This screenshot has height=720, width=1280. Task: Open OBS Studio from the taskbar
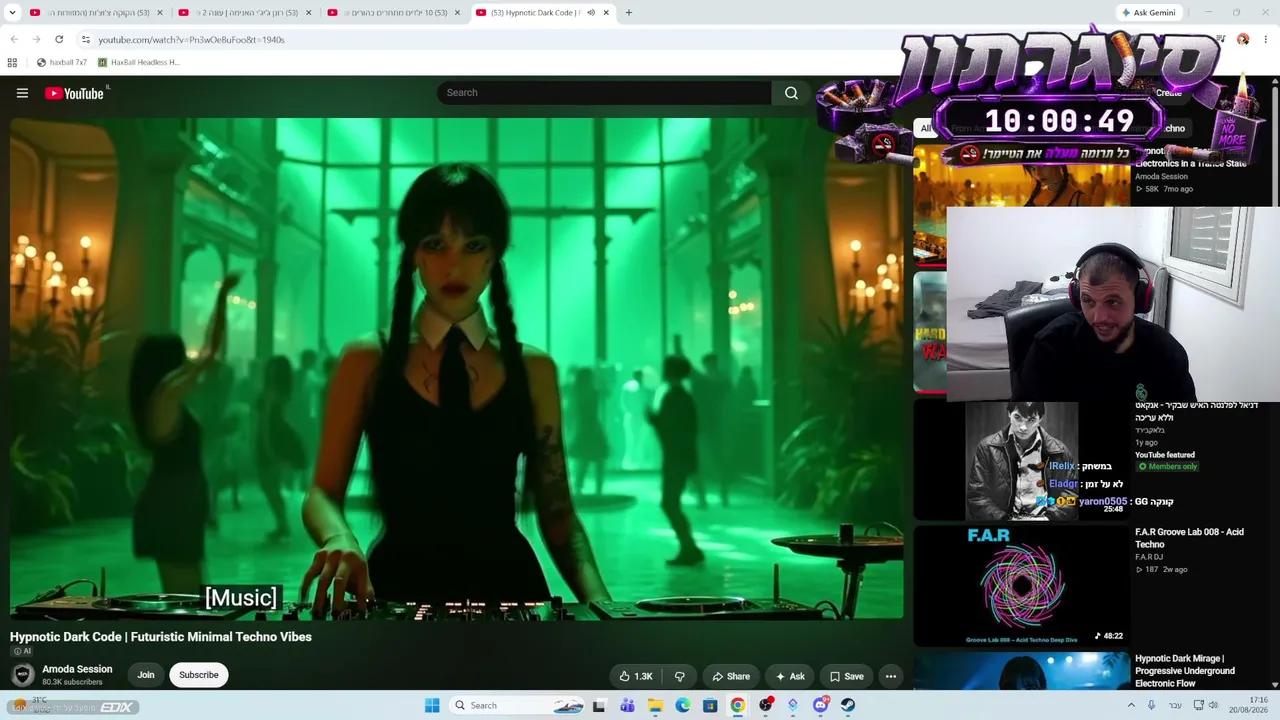pyautogui.click(x=766, y=705)
